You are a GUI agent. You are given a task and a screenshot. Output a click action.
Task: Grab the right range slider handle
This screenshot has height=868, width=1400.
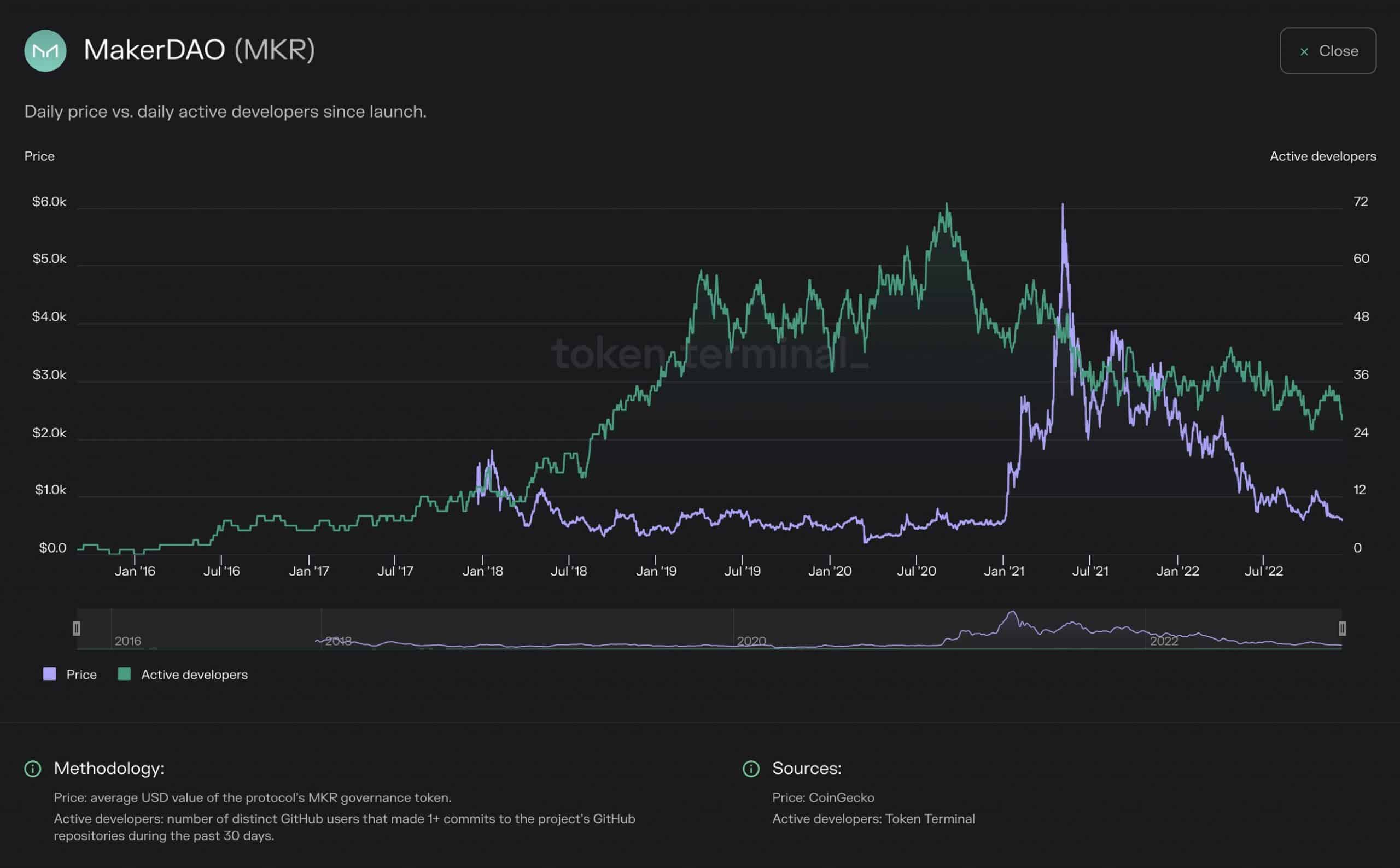tap(1342, 628)
